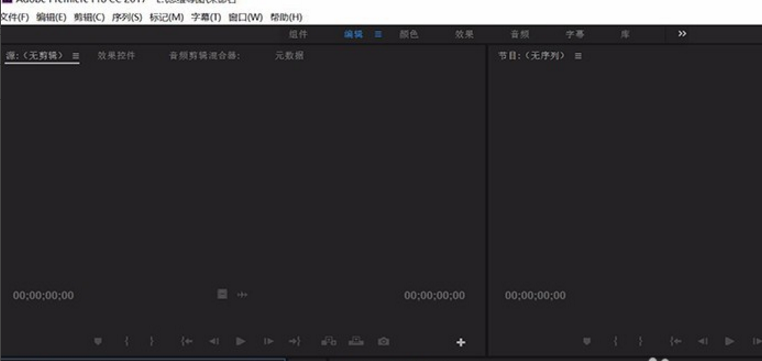Screen dimensions: 762x361
Task: Step back one frame in program monitor
Action: point(703,342)
